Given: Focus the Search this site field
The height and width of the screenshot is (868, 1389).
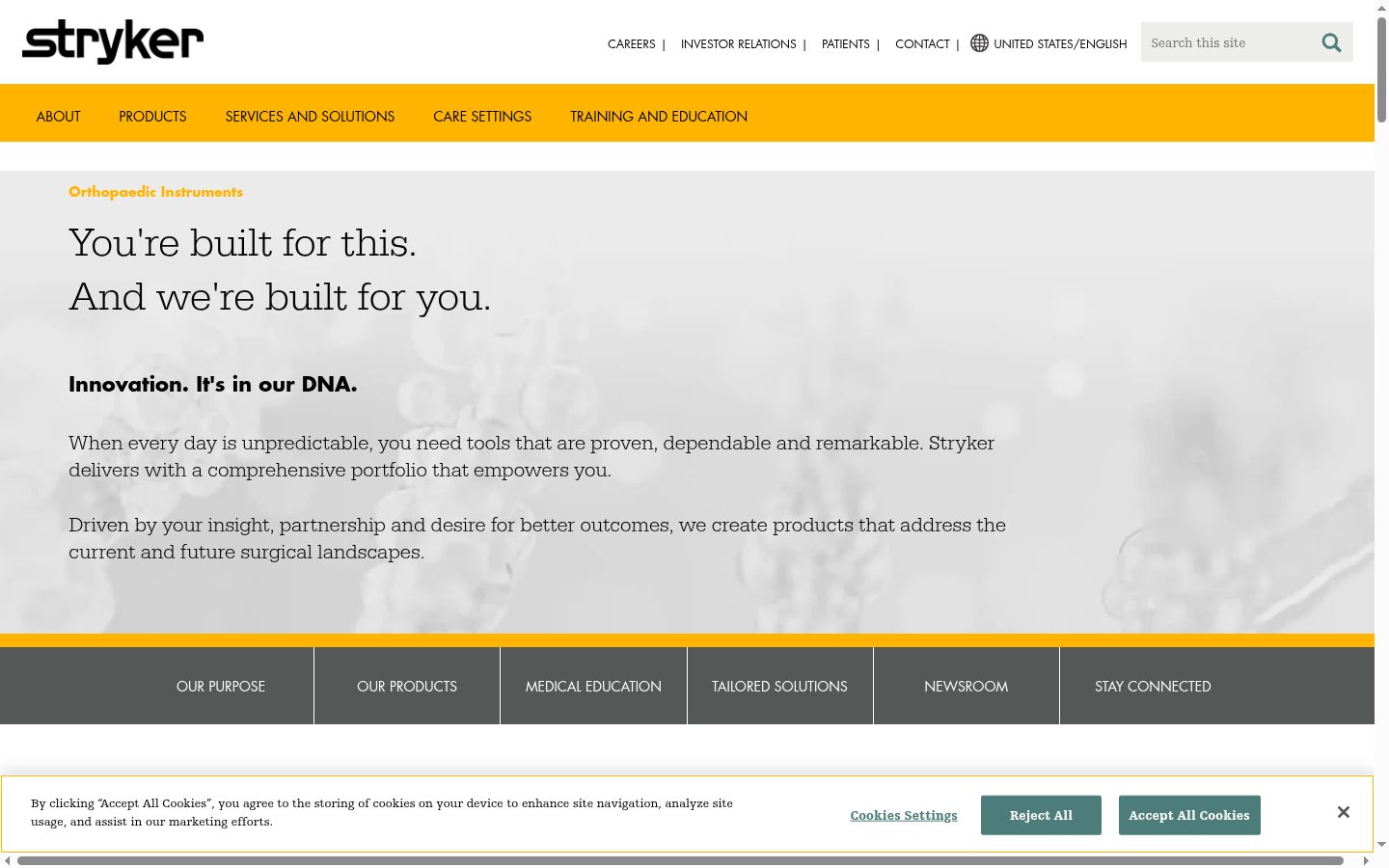Looking at the screenshot, I should pos(1228,42).
